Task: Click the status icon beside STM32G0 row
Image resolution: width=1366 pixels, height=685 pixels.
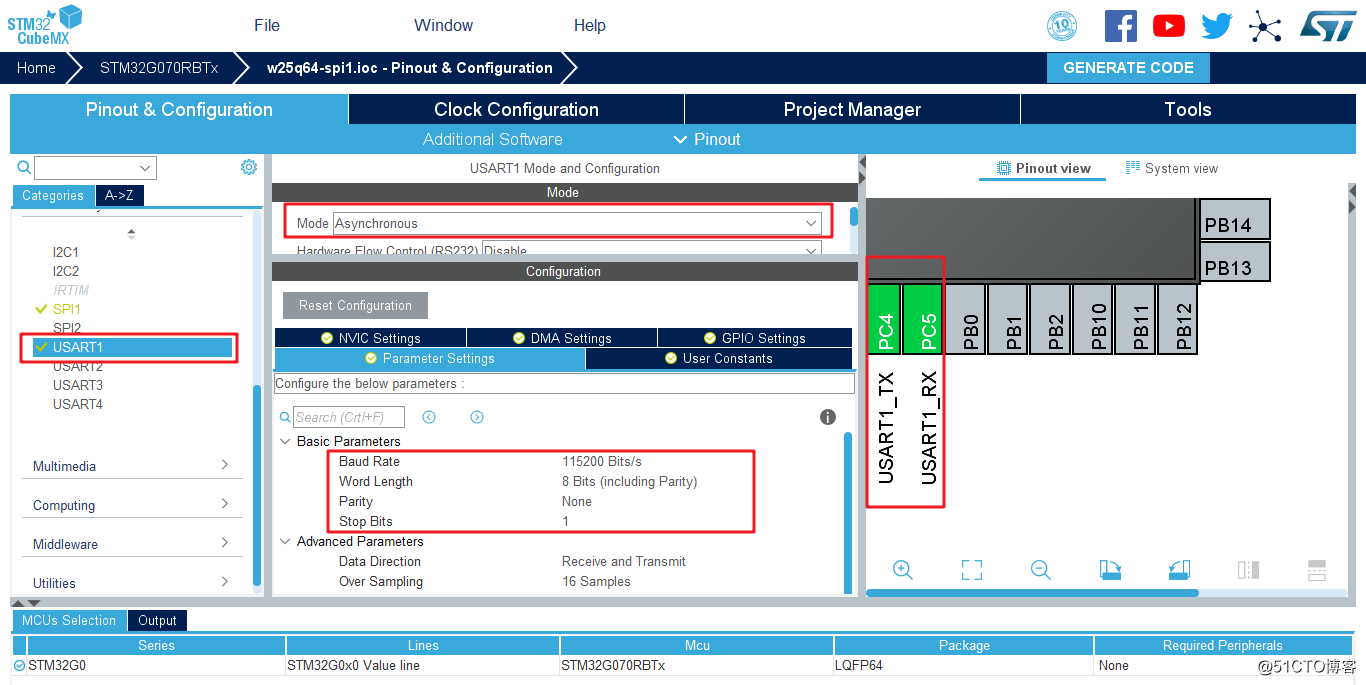Action: point(20,665)
